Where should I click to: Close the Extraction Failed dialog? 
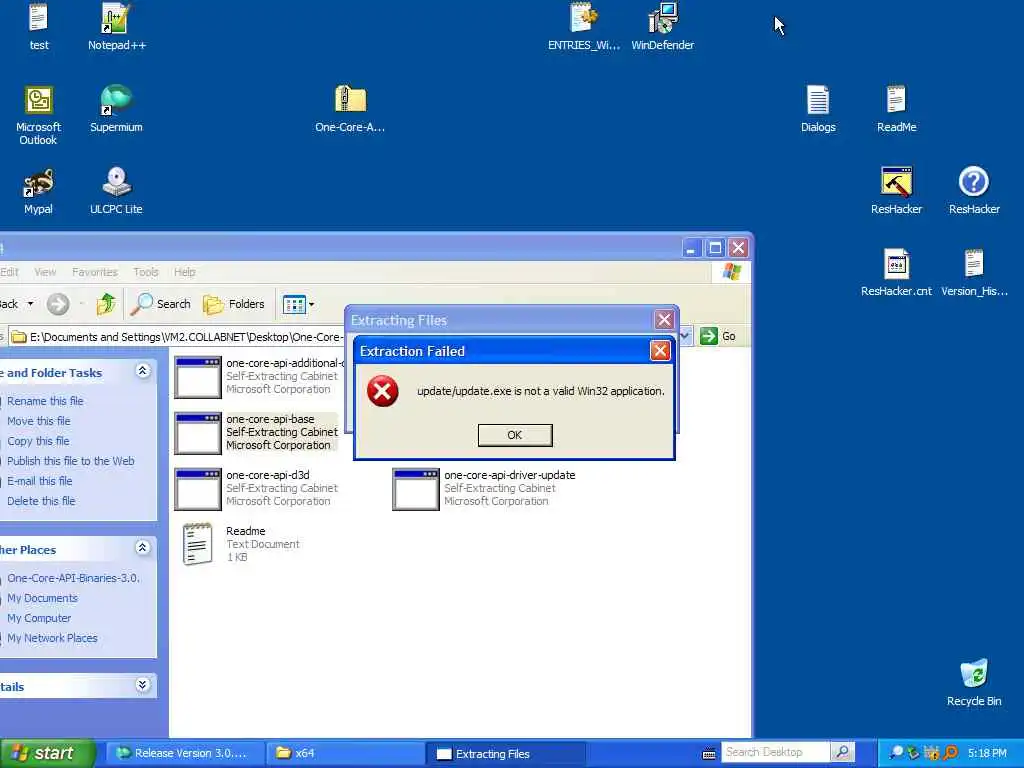click(660, 351)
